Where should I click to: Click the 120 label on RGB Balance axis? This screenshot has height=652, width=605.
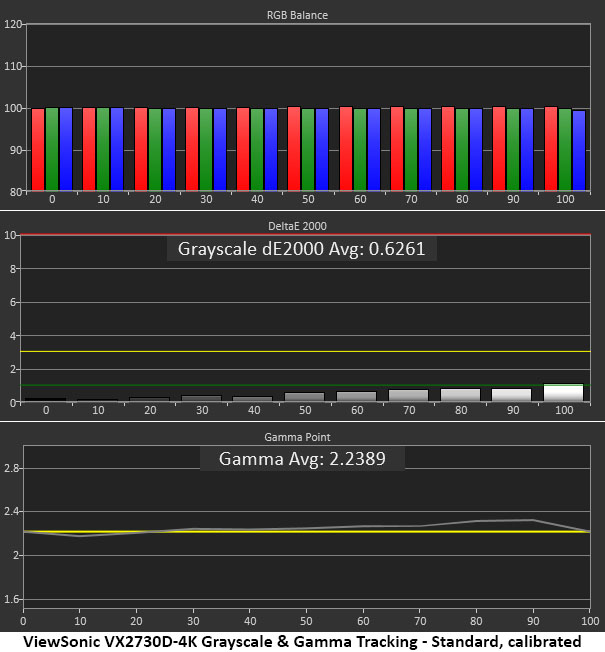tap(12, 24)
